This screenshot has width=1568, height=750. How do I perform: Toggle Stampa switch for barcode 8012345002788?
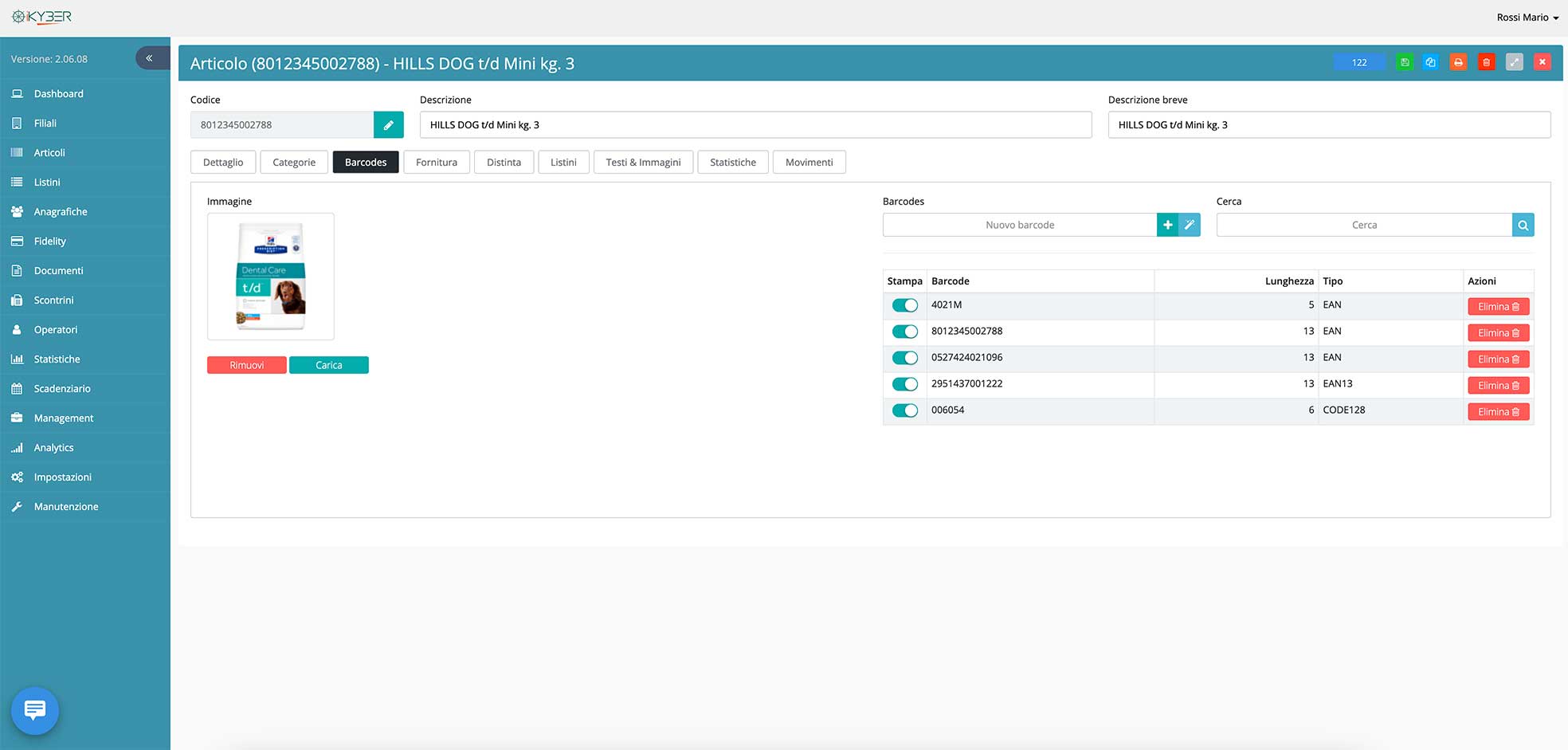(x=905, y=332)
